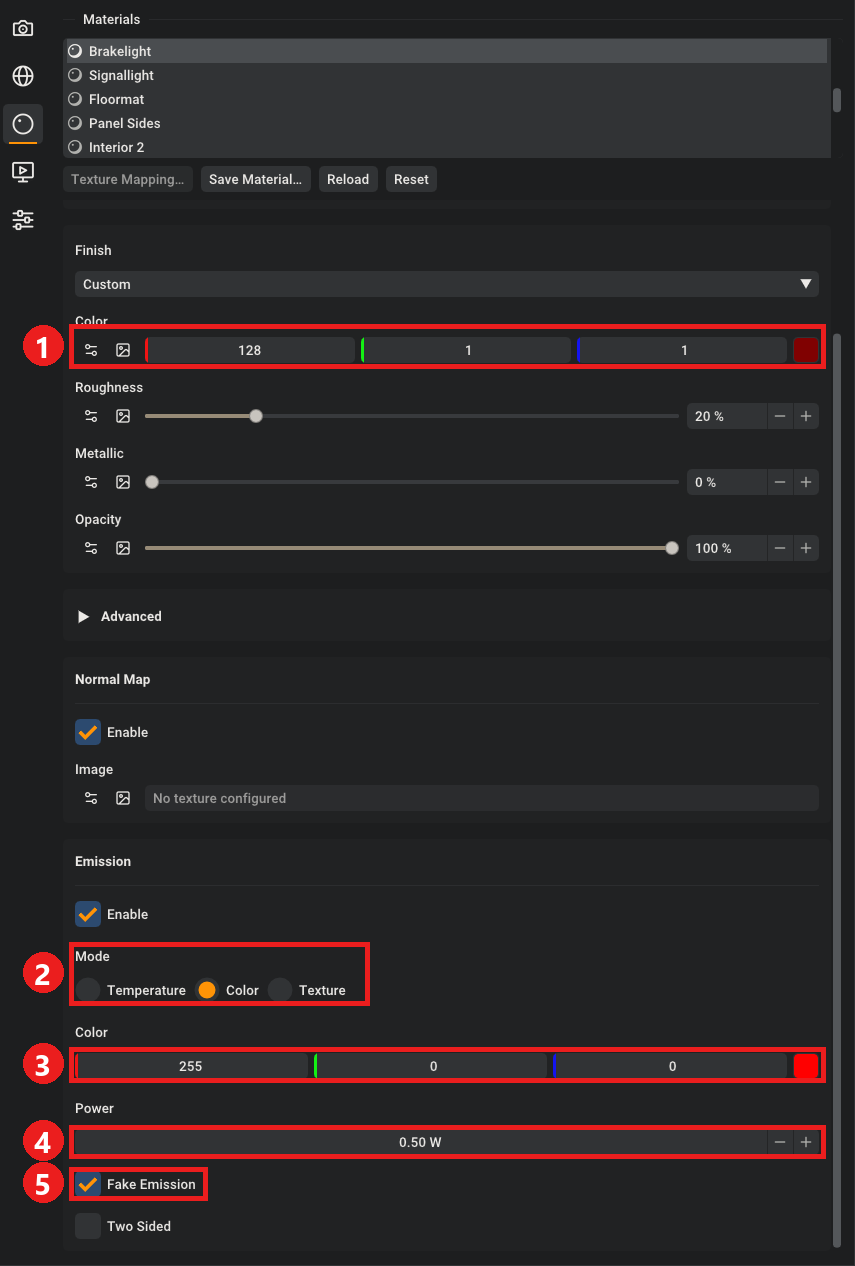The width and height of the screenshot is (855, 1266).
Task: Open the sliders settings sidebar icon
Action: pyautogui.click(x=22, y=220)
